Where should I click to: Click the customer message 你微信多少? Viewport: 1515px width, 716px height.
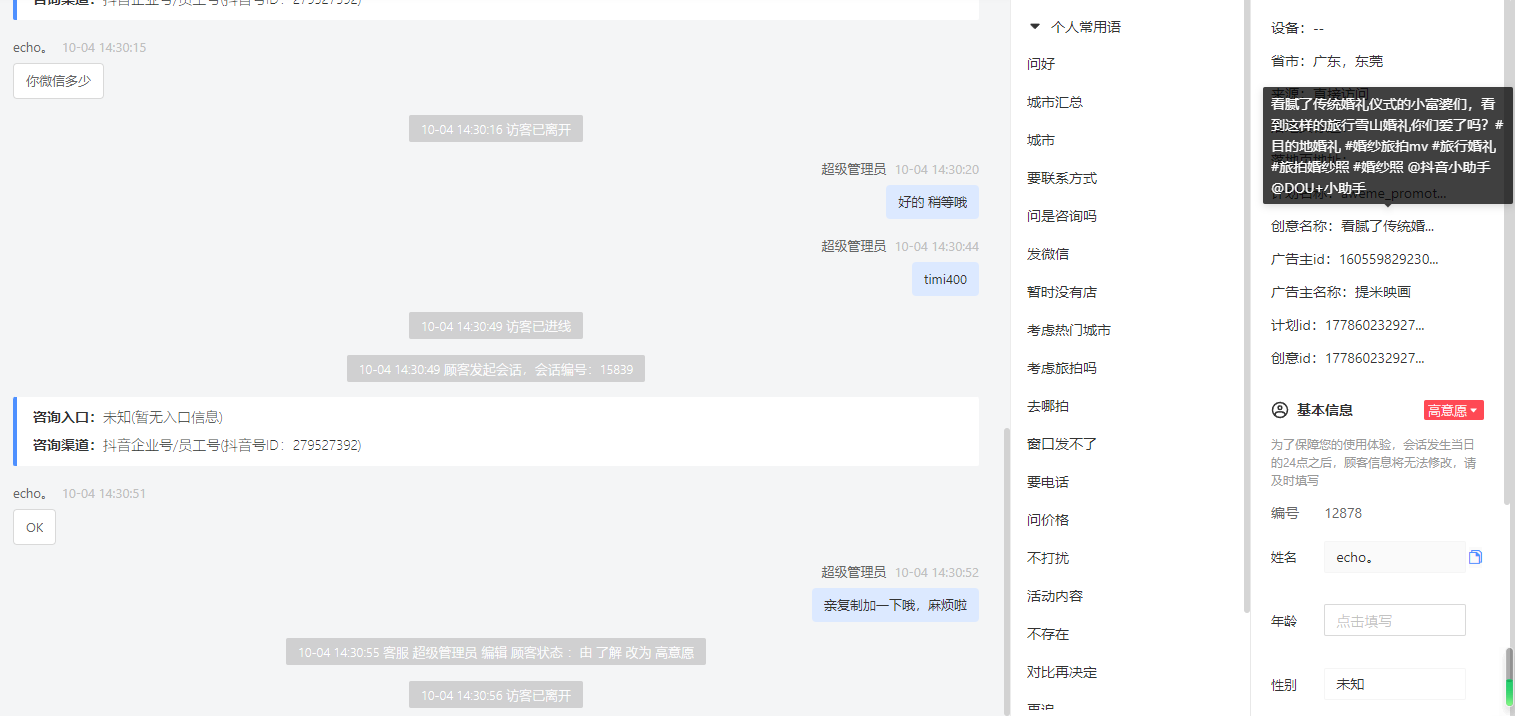(58, 81)
